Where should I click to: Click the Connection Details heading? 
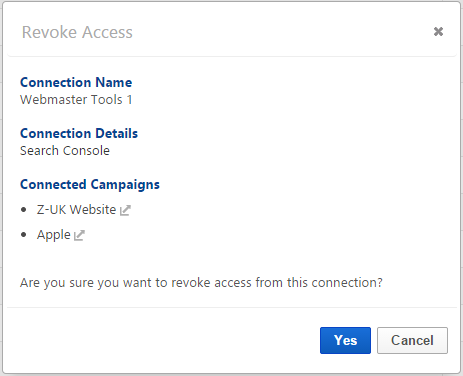[x=79, y=133]
